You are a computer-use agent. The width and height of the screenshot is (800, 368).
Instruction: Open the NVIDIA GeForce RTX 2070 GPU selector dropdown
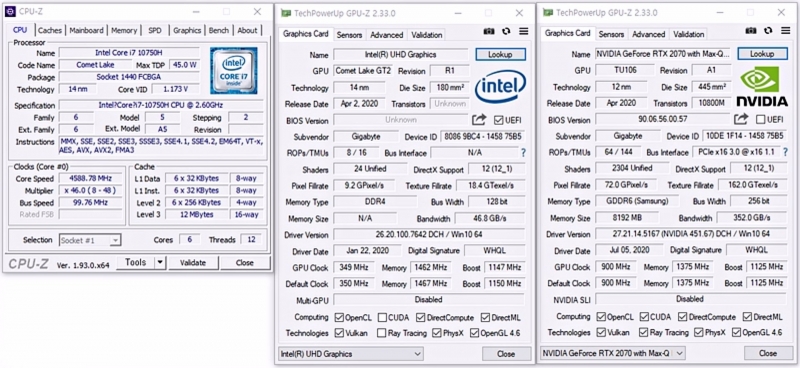point(613,353)
